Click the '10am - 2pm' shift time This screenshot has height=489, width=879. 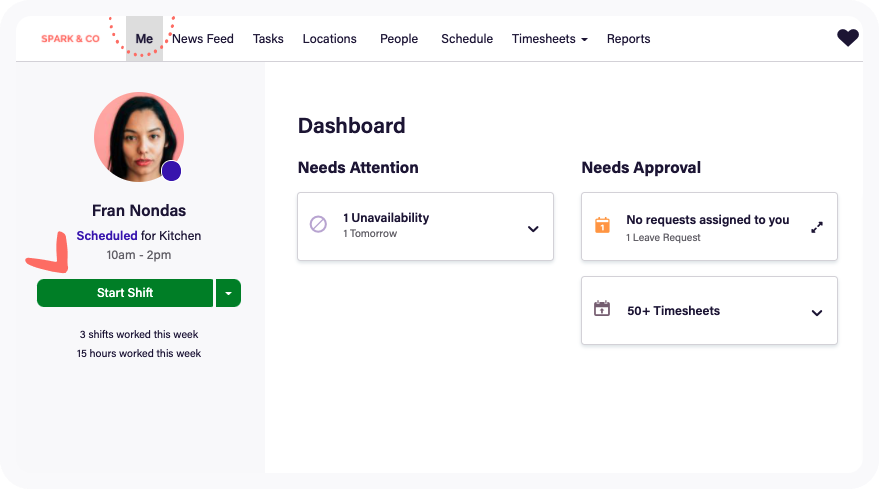coord(139,255)
